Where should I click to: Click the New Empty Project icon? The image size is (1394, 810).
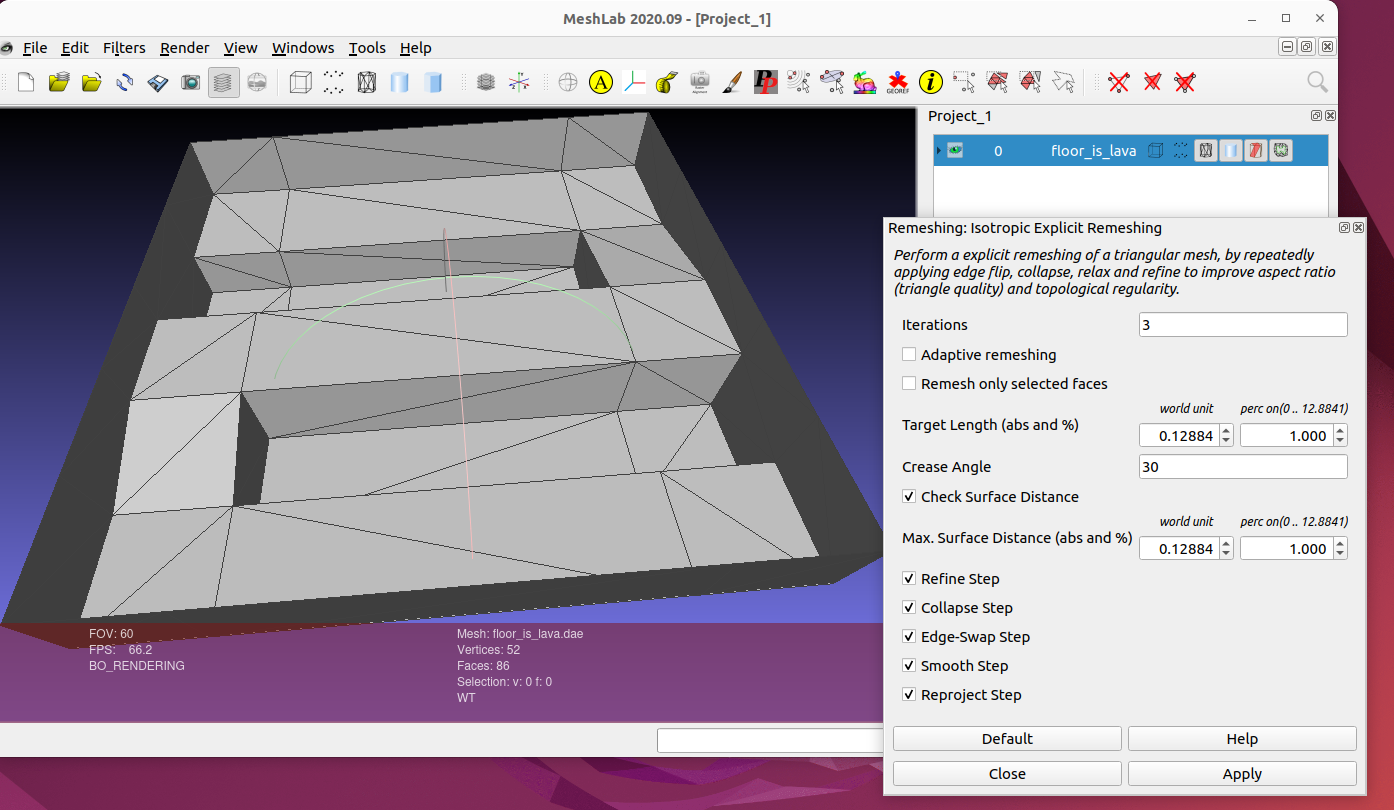(25, 82)
